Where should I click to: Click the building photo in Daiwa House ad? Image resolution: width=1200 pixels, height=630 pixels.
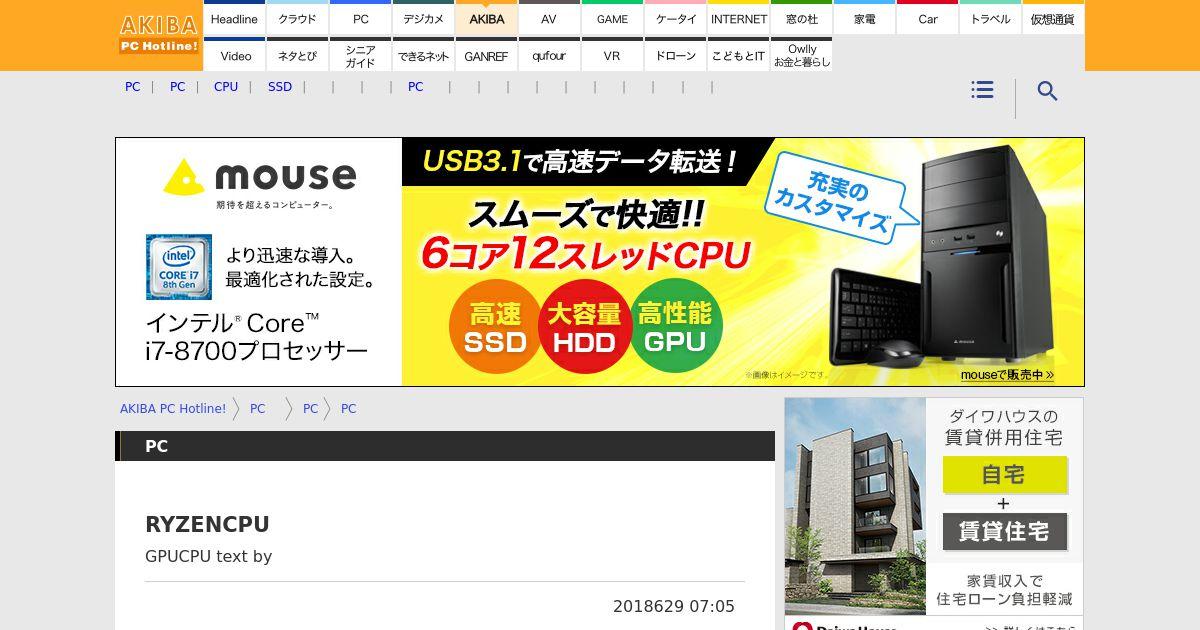855,506
